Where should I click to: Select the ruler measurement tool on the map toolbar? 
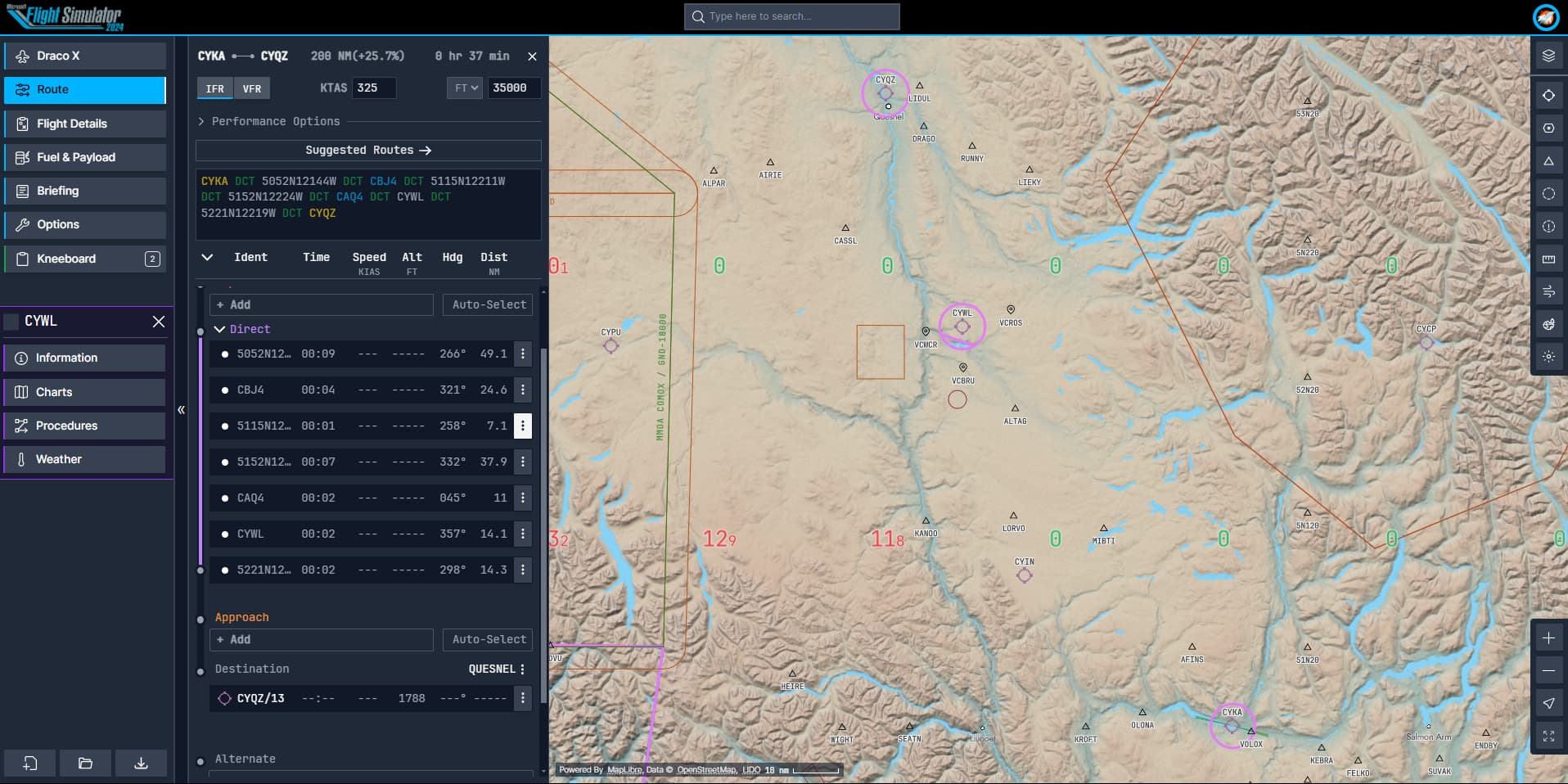[1548, 259]
